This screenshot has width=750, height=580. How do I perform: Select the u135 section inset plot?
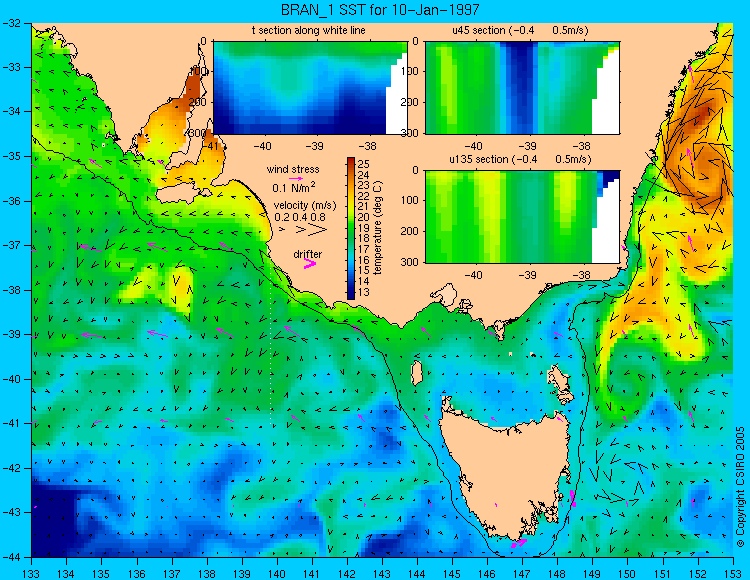(x=522, y=217)
